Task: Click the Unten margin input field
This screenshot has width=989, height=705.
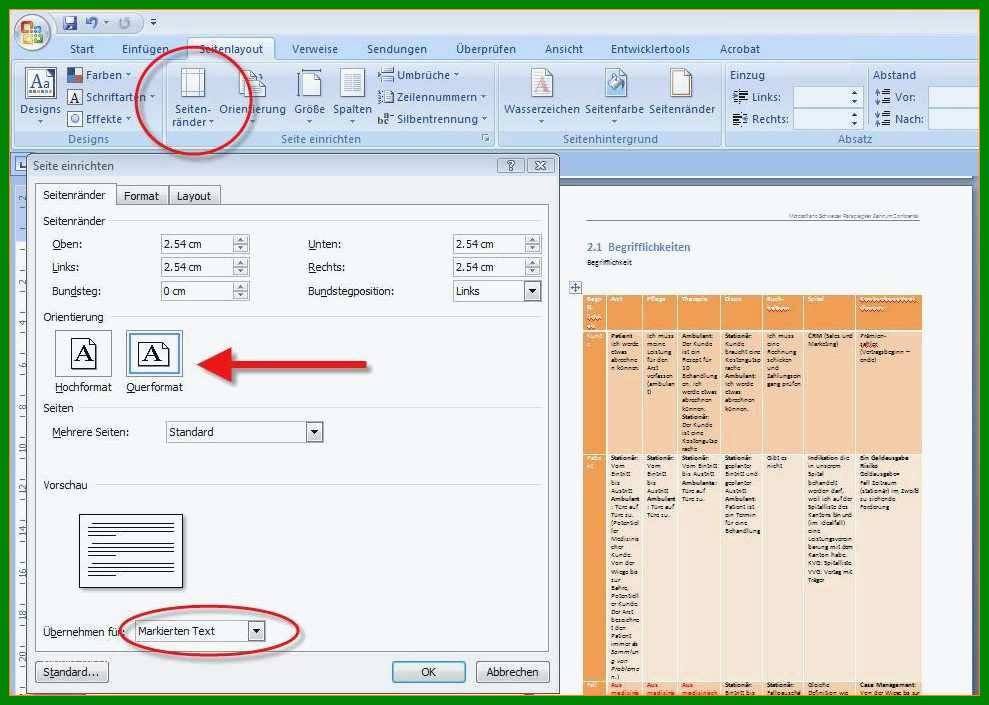Action: point(489,244)
